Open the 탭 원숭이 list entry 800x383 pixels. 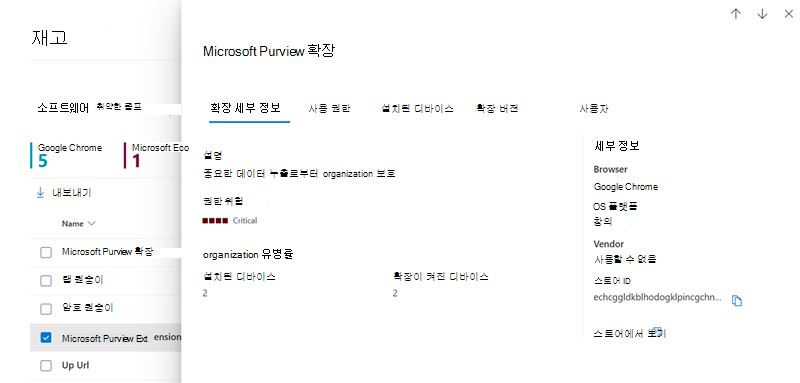pos(82,280)
